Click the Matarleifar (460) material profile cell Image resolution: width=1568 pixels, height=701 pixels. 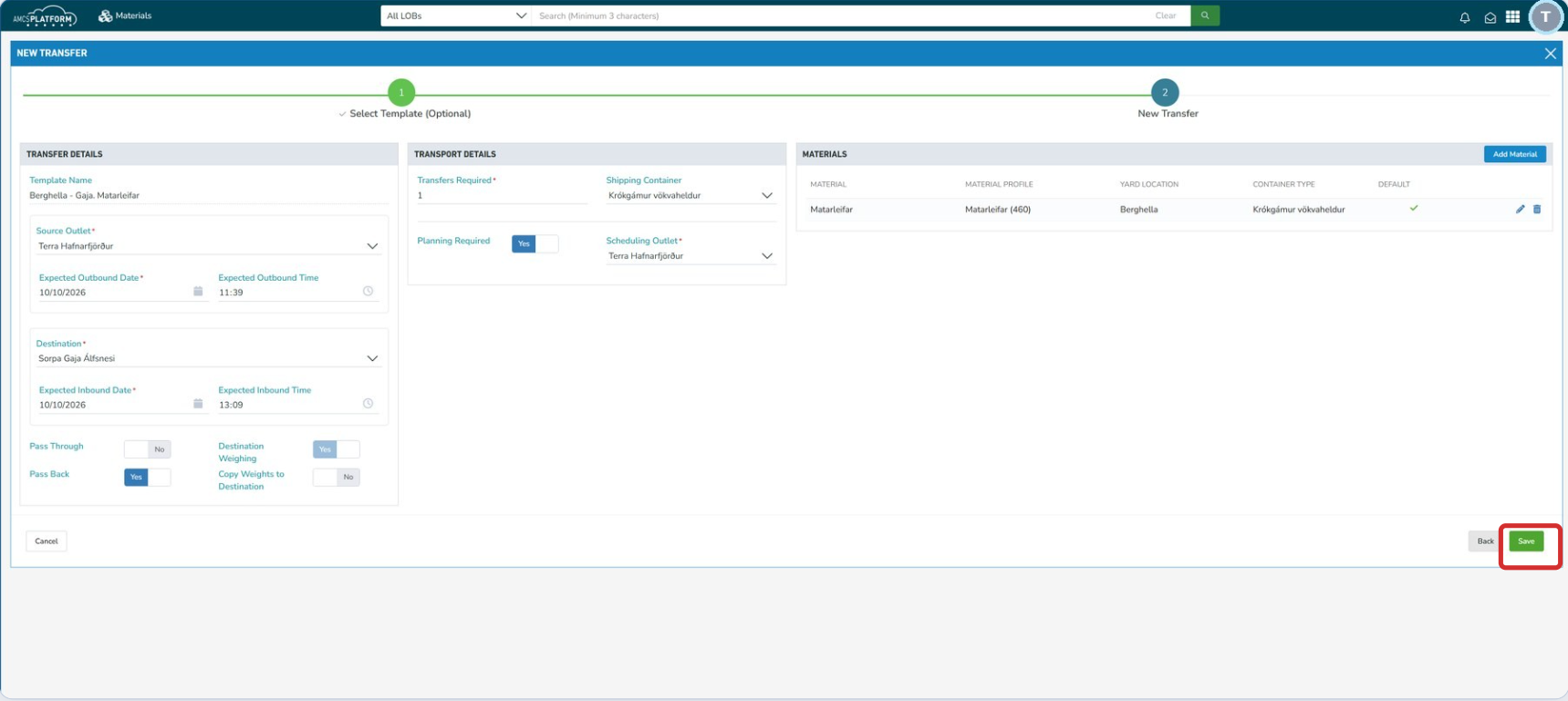[x=998, y=210]
